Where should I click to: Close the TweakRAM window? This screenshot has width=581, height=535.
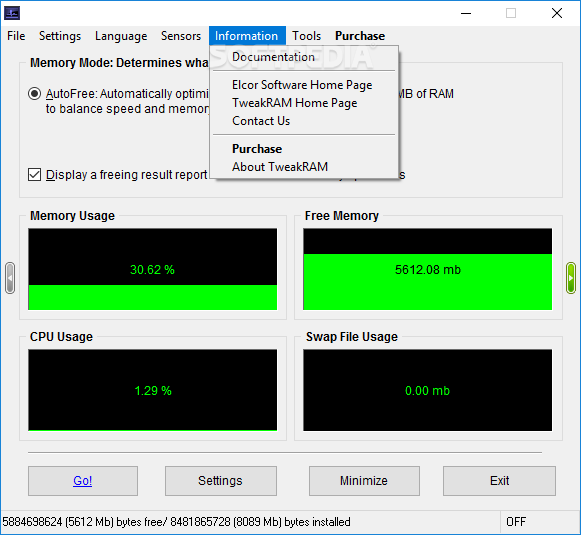pyautogui.click(x=557, y=13)
